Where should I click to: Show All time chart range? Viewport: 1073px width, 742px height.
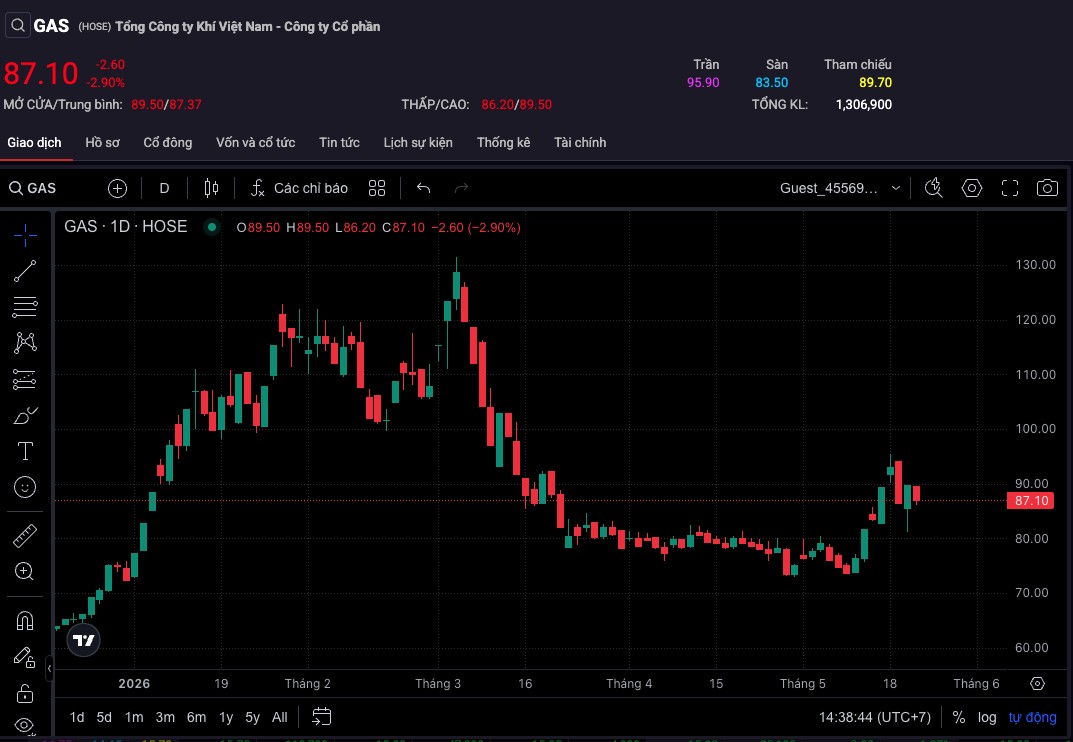280,717
